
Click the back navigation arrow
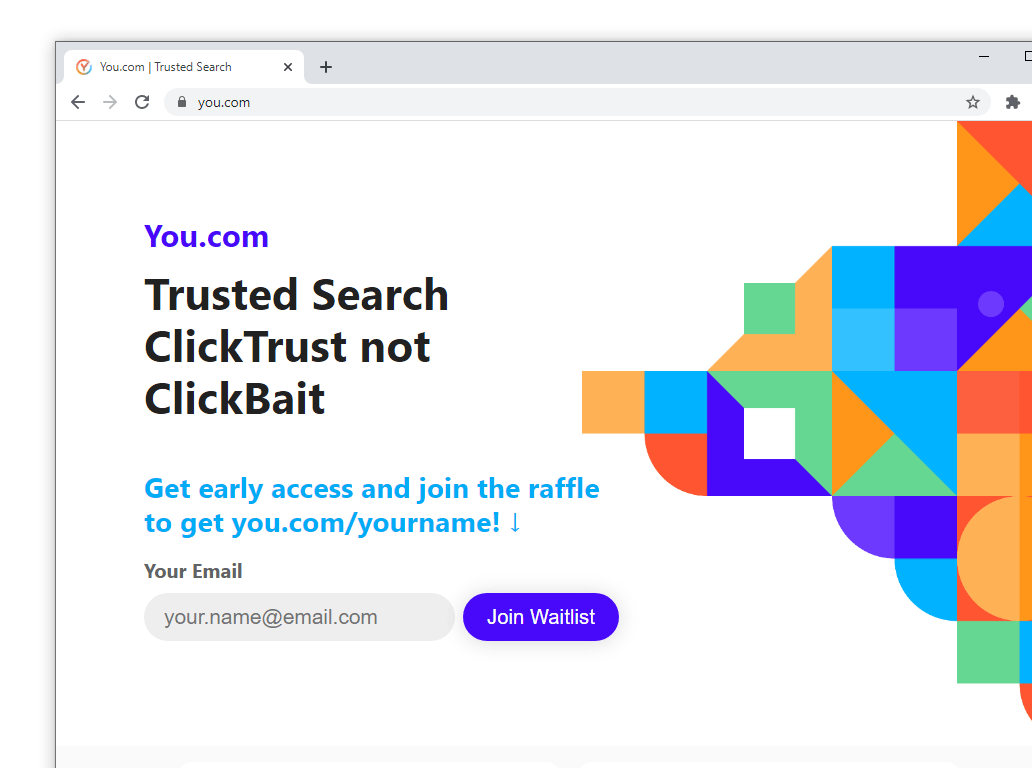[x=78, y=102]
